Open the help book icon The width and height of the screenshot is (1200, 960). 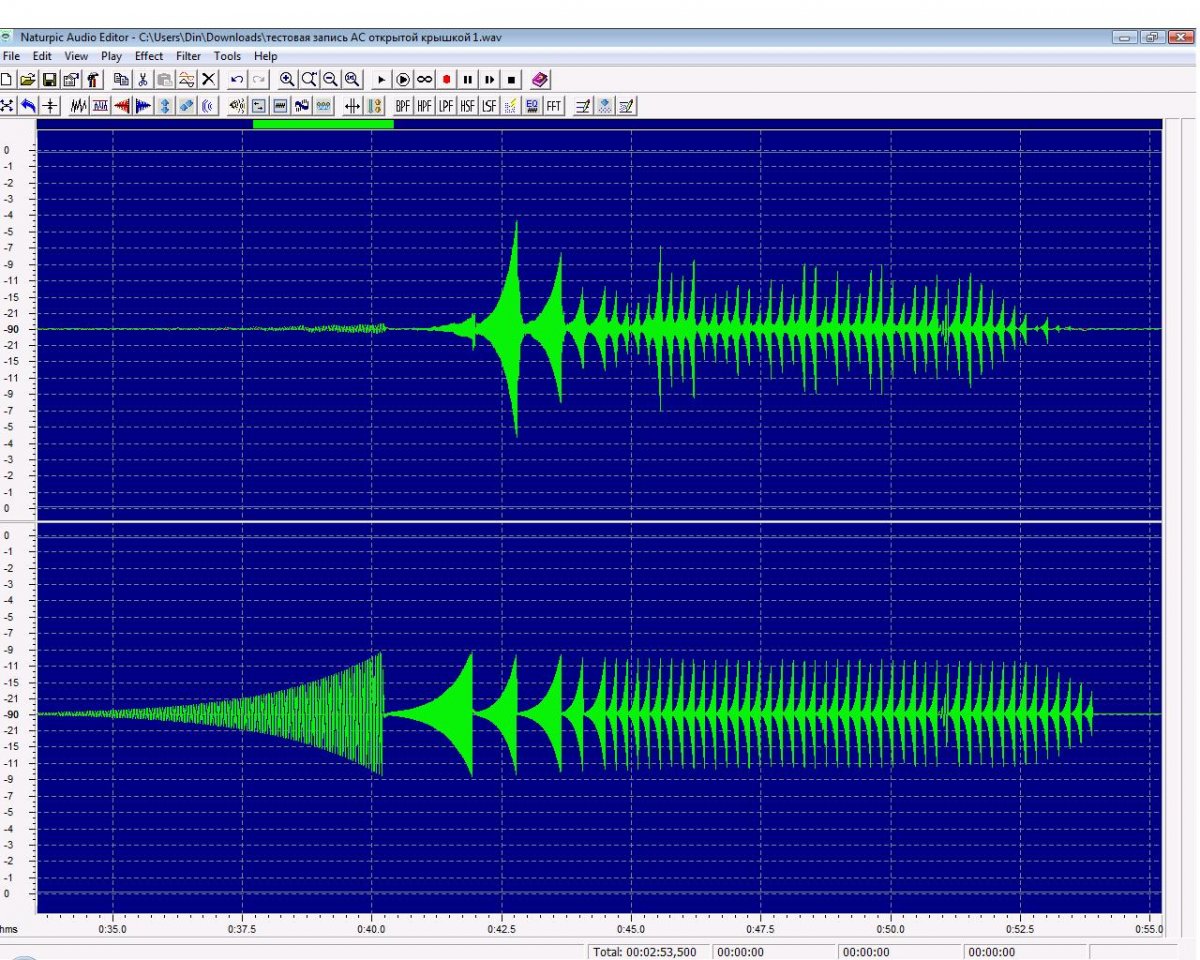[540, 79]
